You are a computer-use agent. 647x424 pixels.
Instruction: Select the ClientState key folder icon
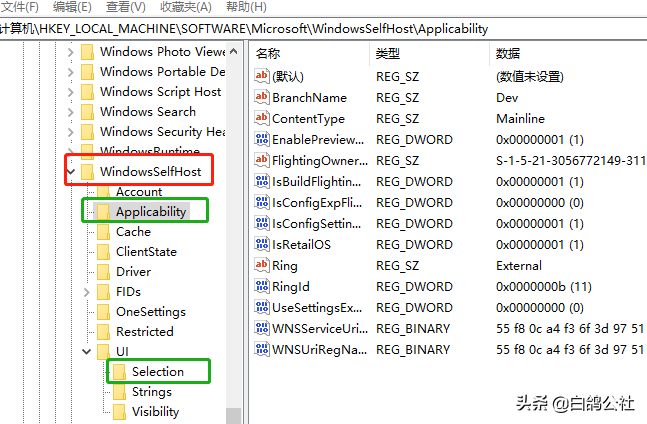tap(103, 252)
